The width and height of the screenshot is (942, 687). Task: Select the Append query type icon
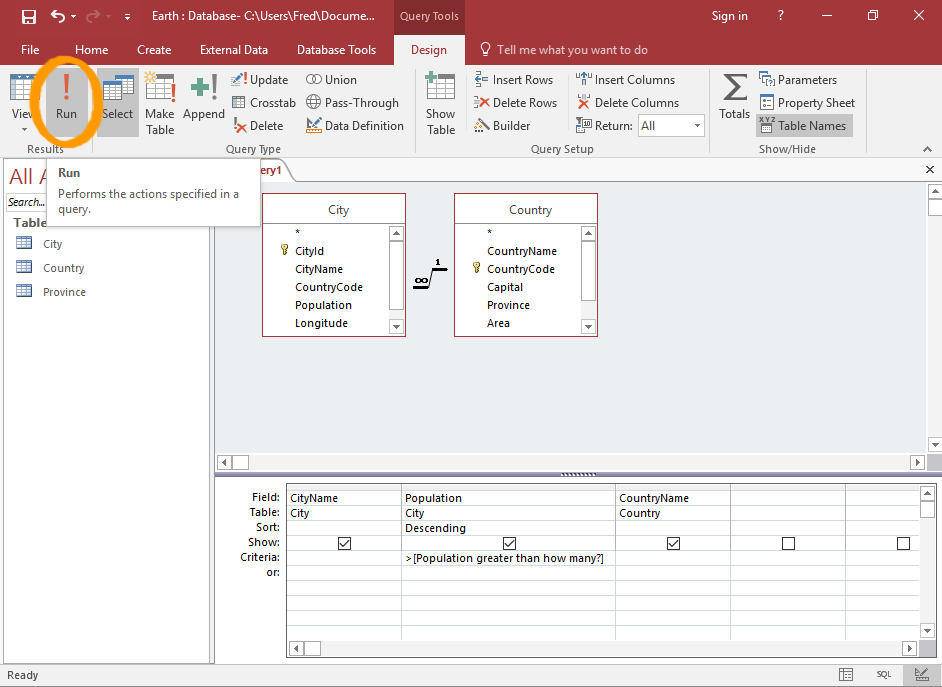tap(204, 100)
